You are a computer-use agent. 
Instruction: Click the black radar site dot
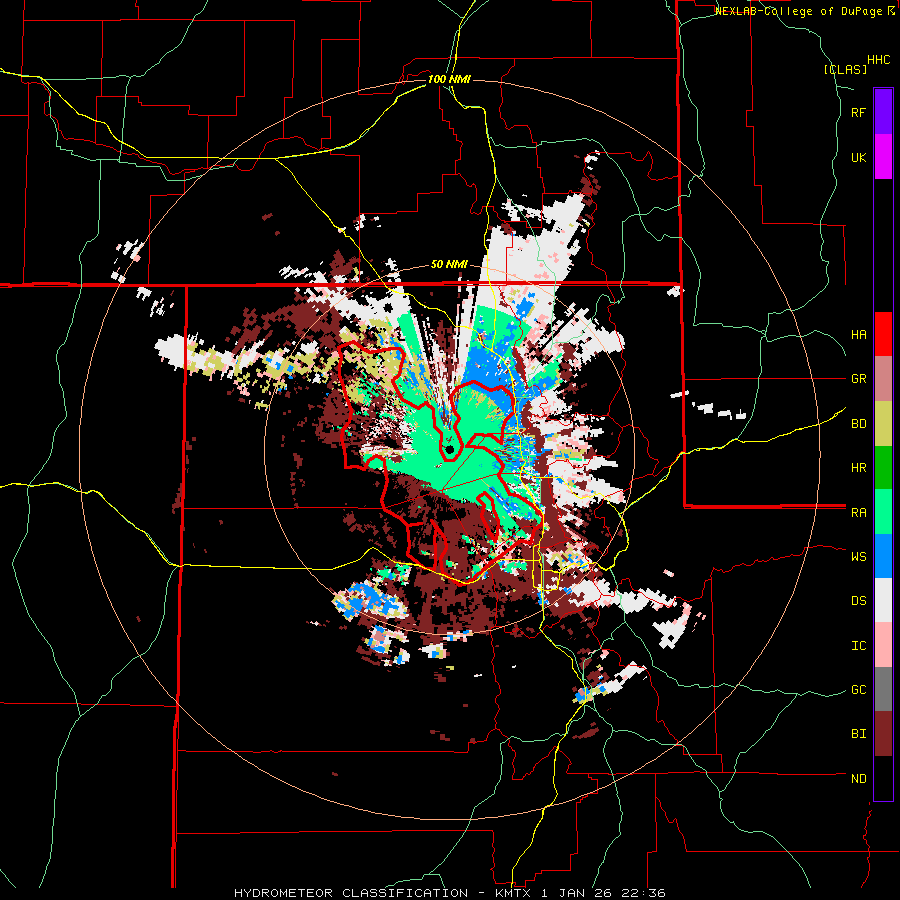[450, 449]
